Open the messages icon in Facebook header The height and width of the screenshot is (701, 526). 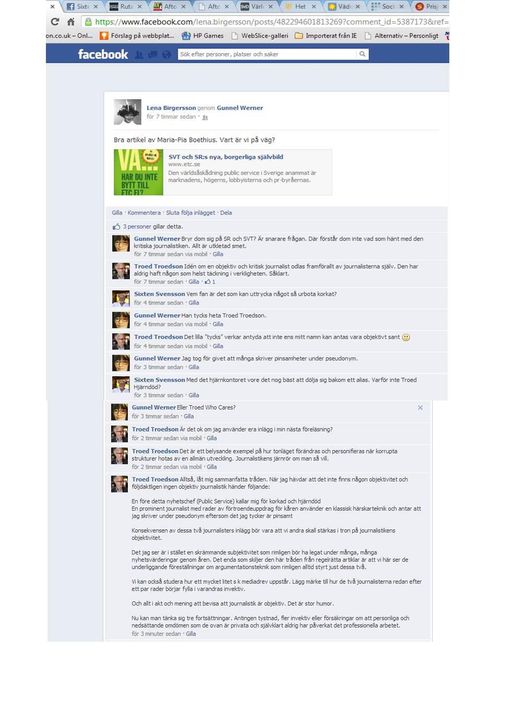click(x=153, y=55)
